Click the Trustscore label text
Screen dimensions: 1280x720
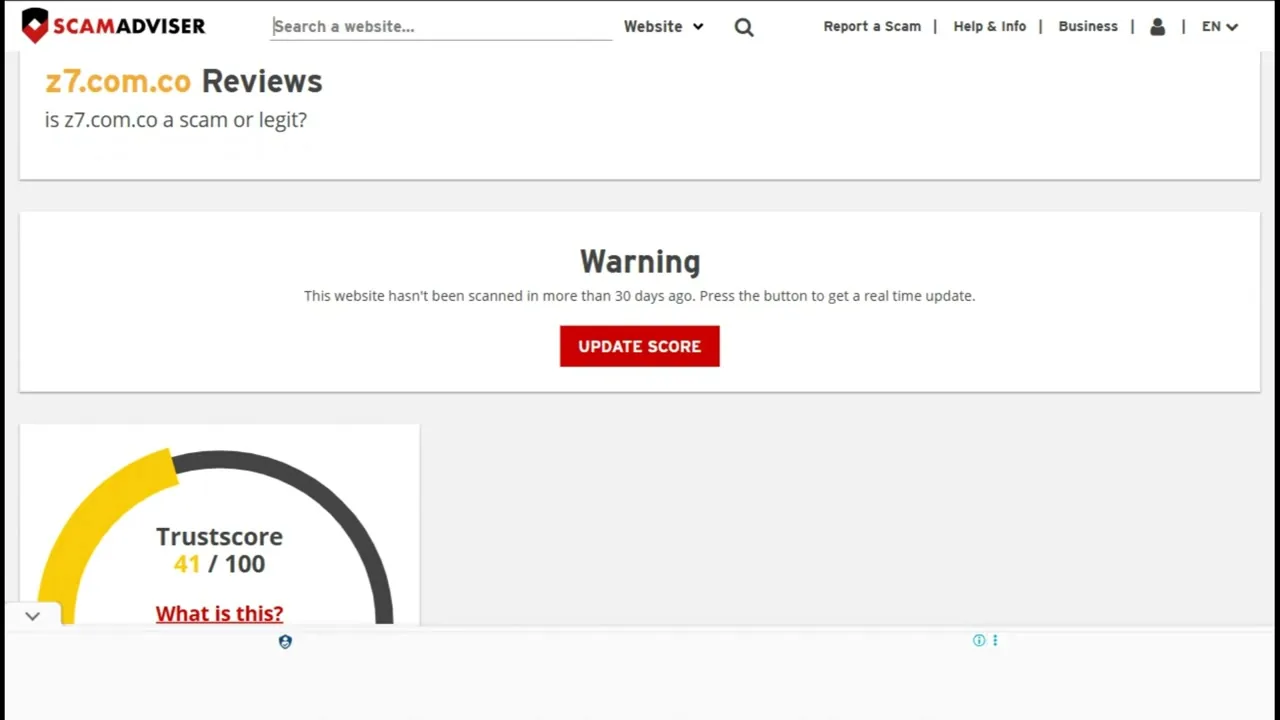219,536
